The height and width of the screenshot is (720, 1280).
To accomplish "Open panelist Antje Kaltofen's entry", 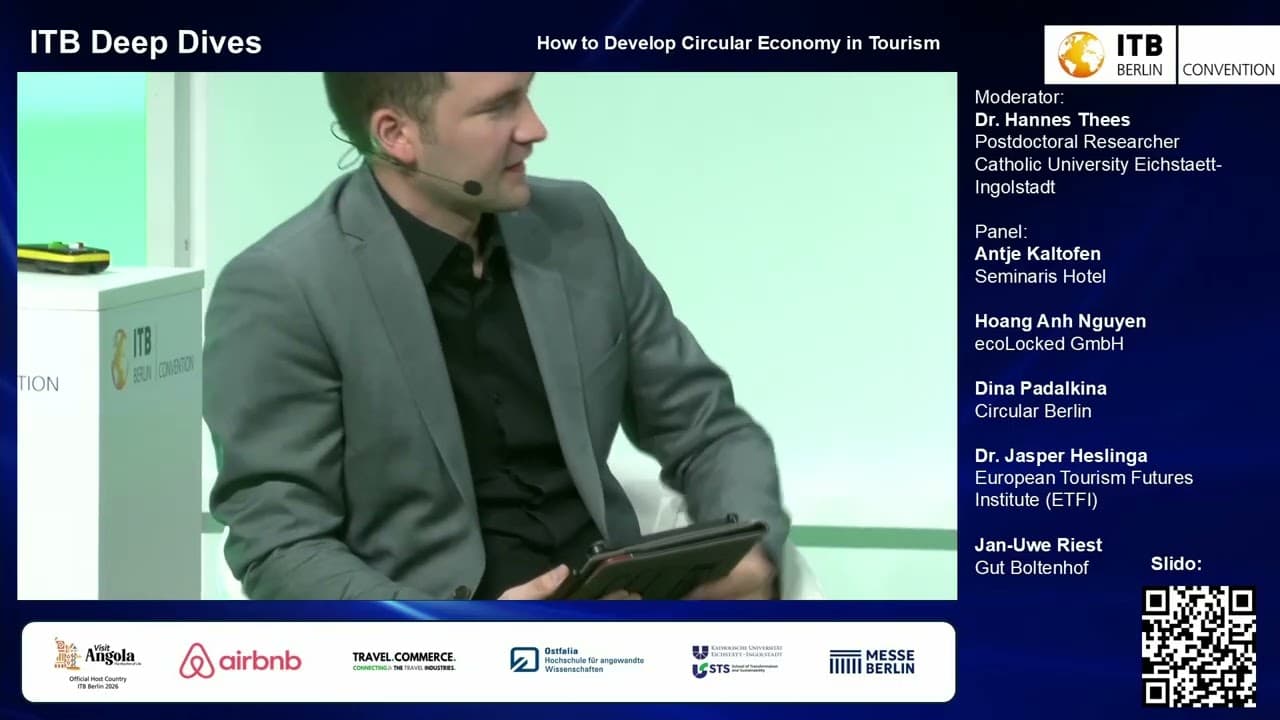I will pos(1038,254).
